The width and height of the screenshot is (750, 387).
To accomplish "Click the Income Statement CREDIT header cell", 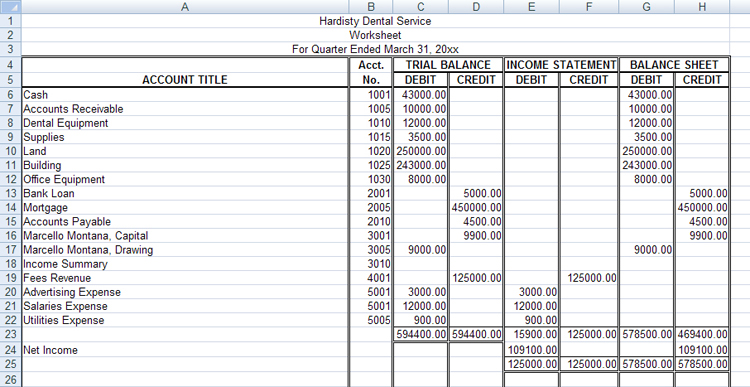I will click(x=589, y=80).
